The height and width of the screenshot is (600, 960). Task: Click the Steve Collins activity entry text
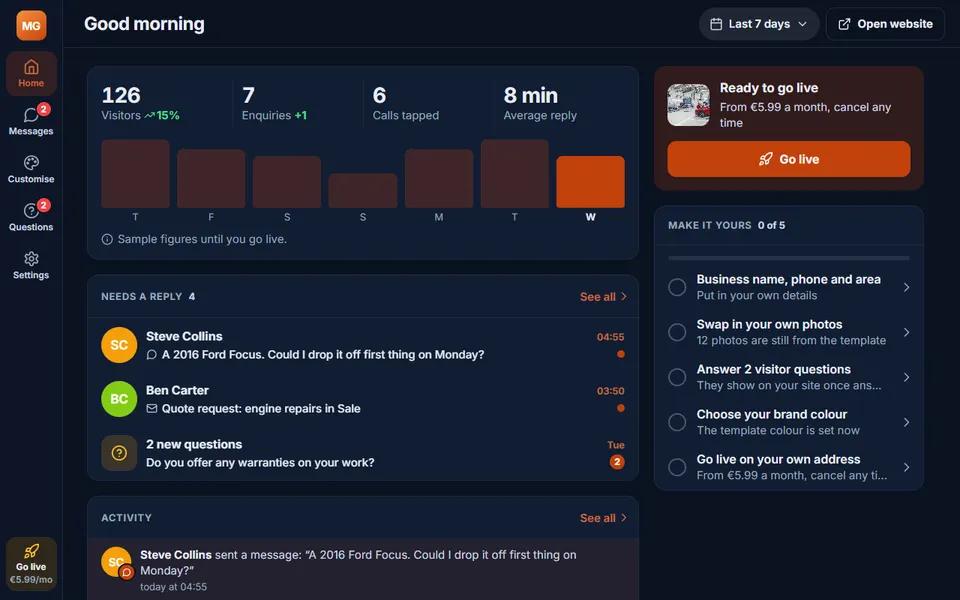(358, 563)
